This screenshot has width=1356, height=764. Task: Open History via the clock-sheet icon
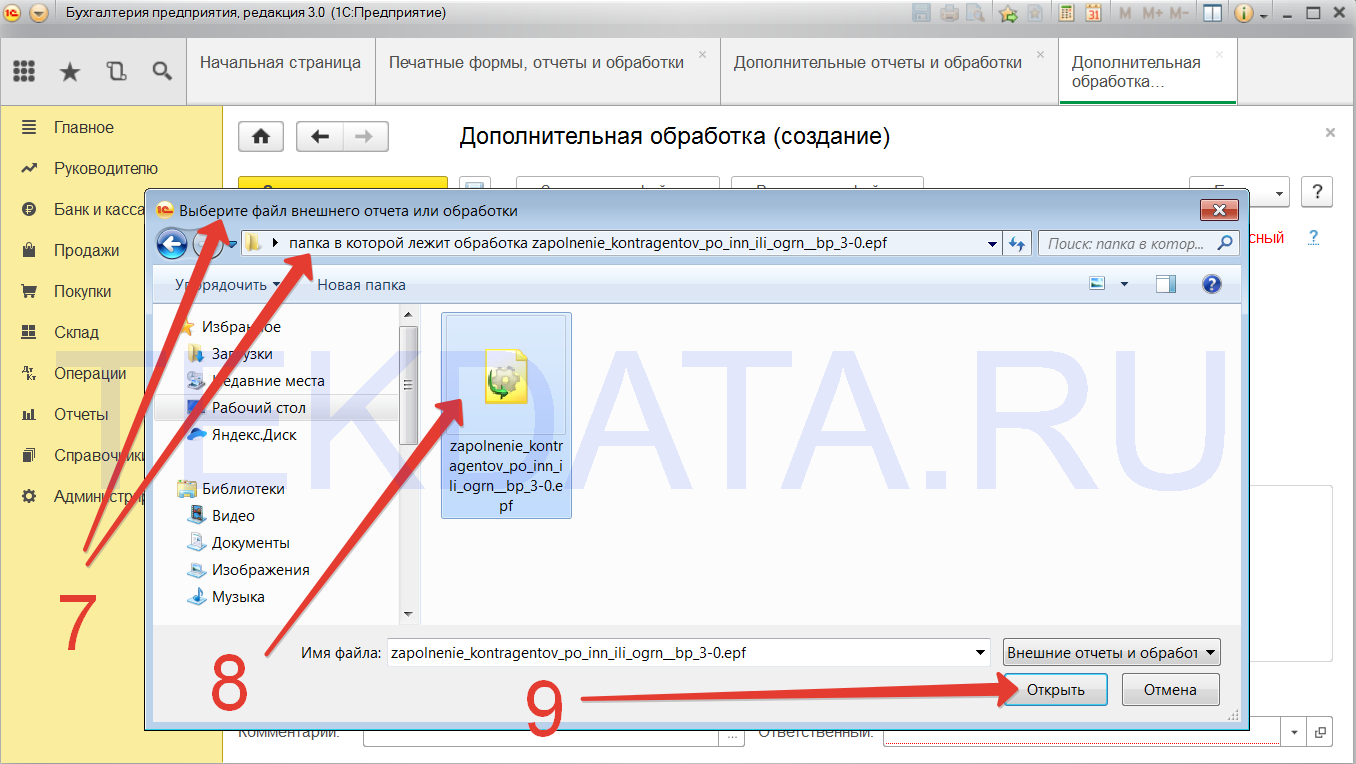pyautogui.click(x=116, y=70)
